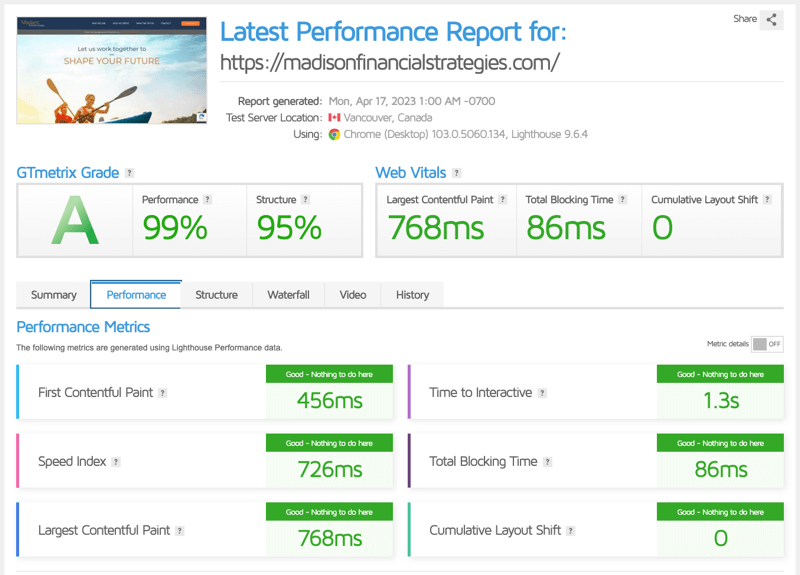Viewport: 800px width, 575px height.
Task: Click the Speed Index 'Good' status badge
Action: pos(329,443)
